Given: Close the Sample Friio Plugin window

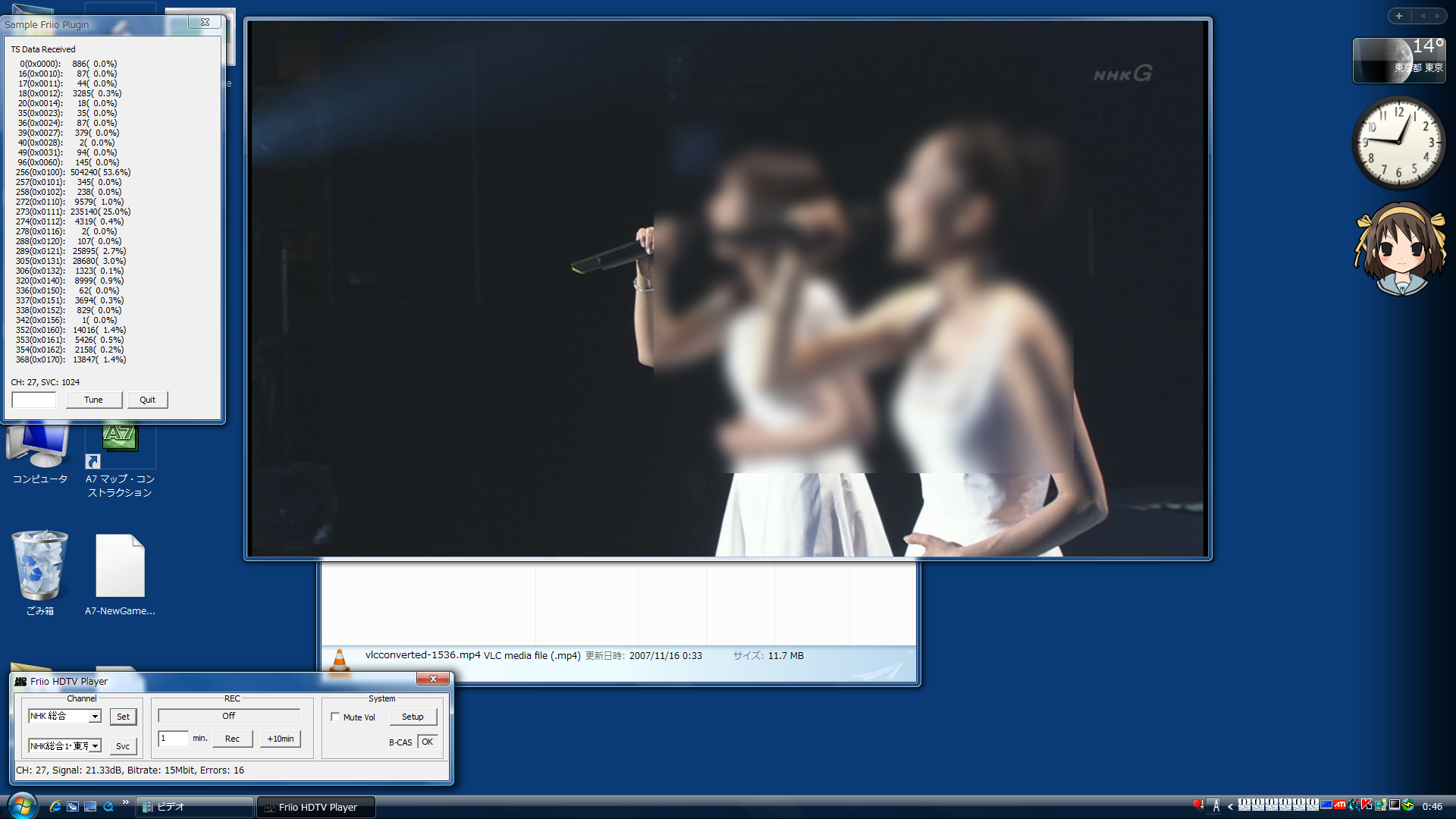Looking at the screenshot, I should click(x=205, y=23).
